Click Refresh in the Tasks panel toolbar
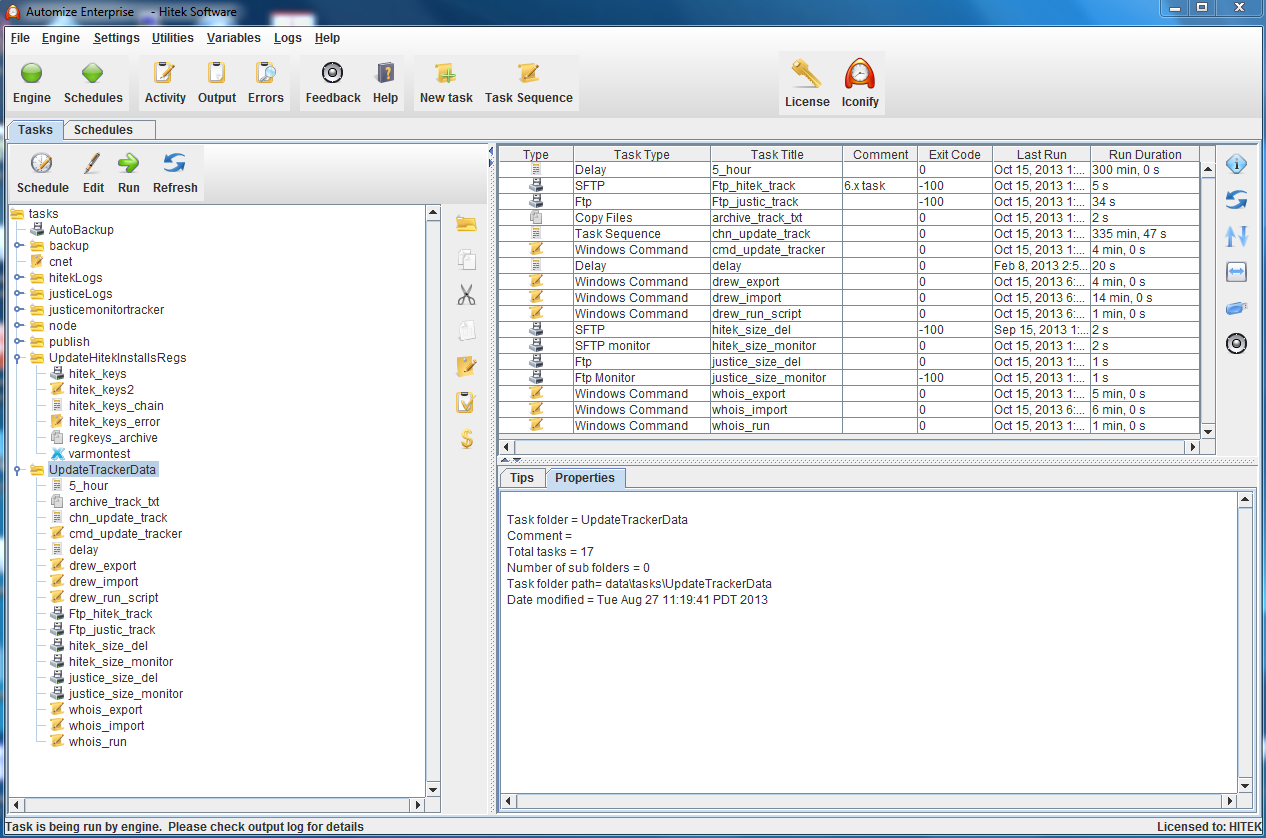The width and height of the screenshot is (1266, 838). [x=175, y=173]
